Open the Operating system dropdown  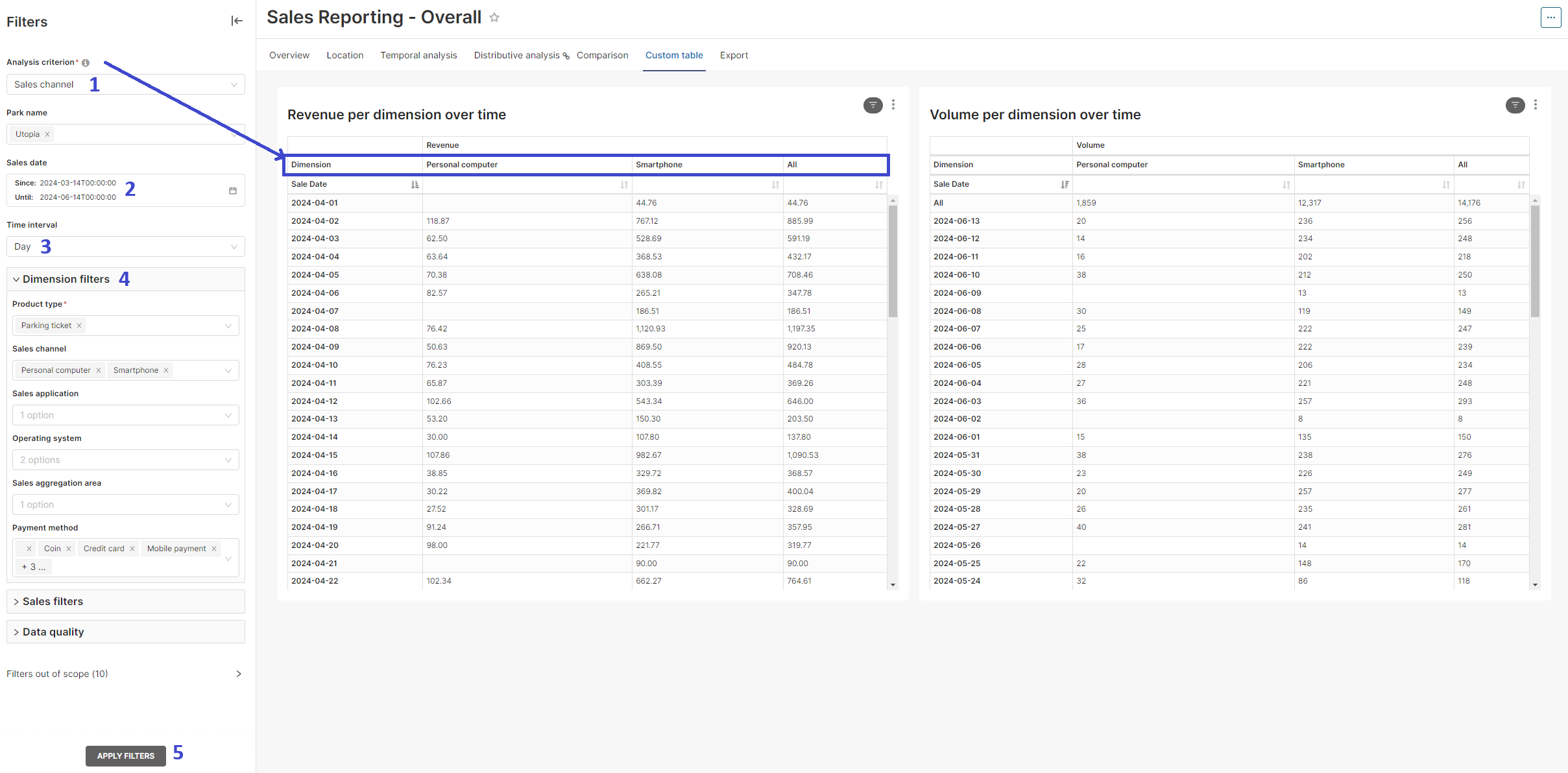point(126,460)
